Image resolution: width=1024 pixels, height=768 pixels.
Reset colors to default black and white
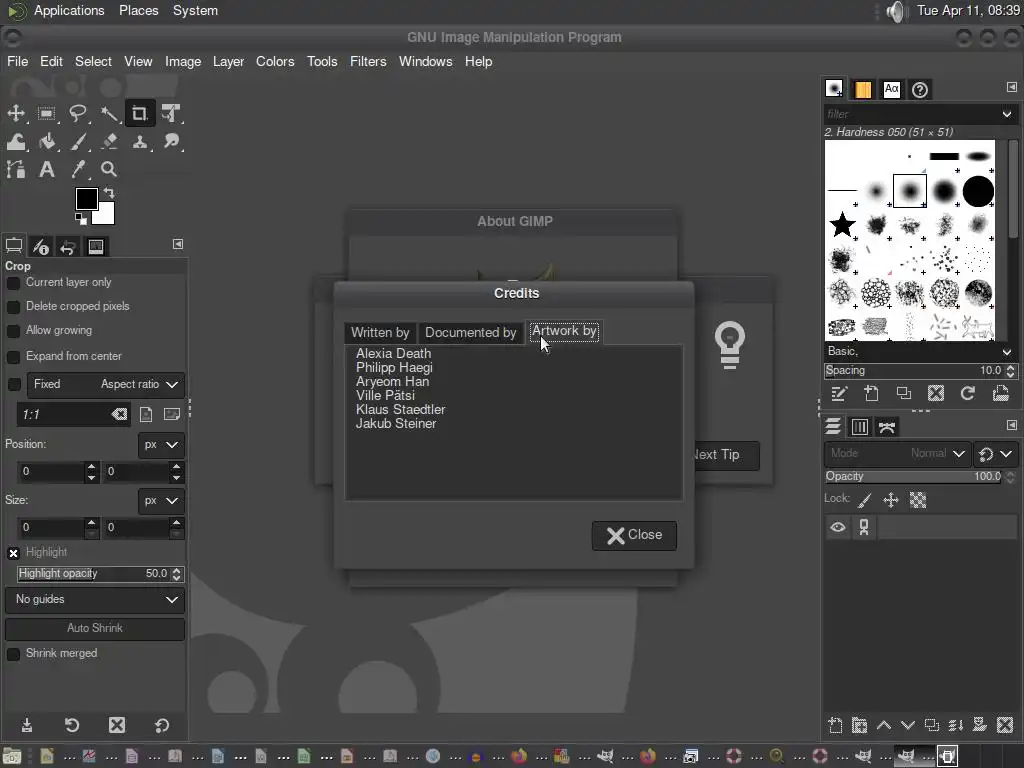coord(80,218)
